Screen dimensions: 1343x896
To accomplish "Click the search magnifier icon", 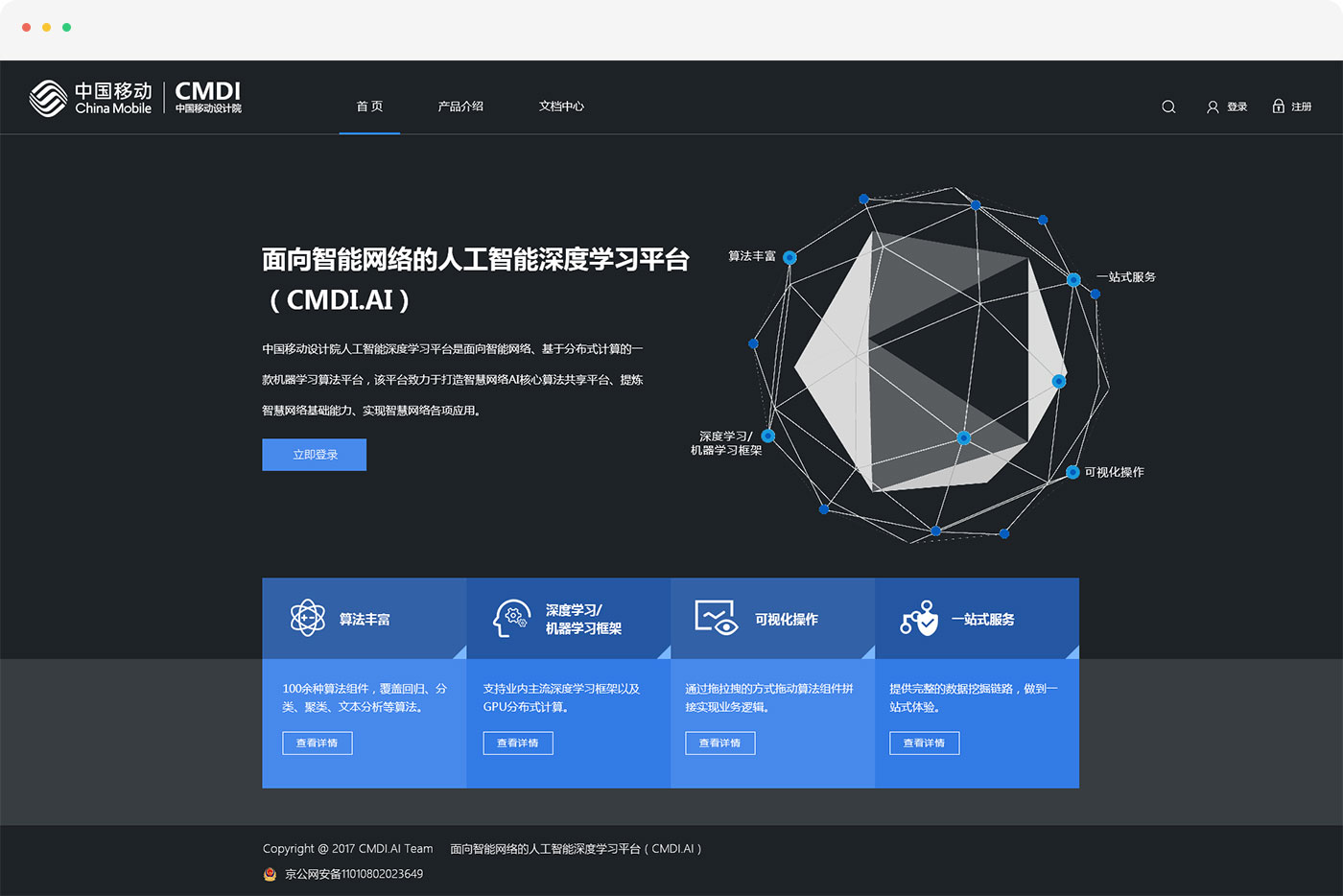I will 1167,106.
